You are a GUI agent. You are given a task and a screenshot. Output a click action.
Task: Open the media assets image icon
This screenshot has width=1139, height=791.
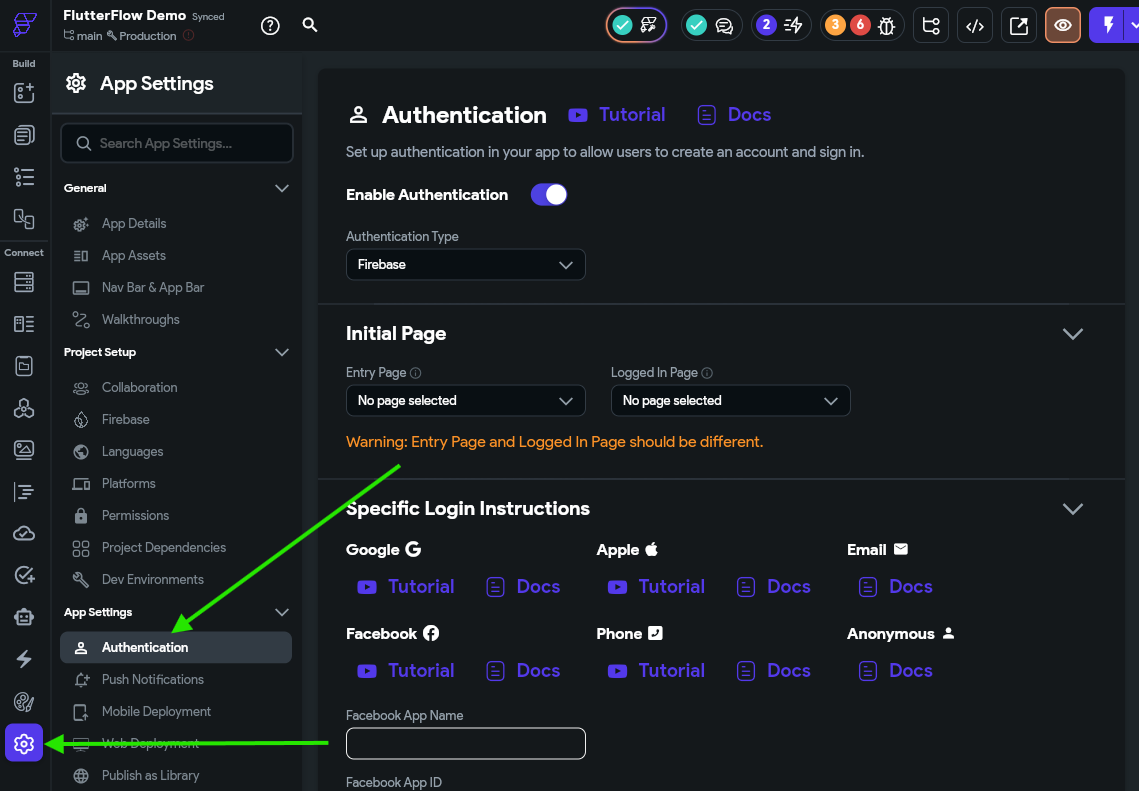pyautogui.click(x=24, y=450)
